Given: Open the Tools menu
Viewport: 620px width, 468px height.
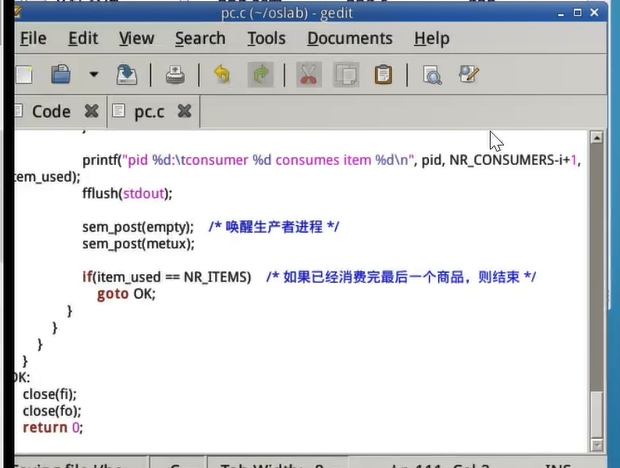Looking at the screenshot, I should [x=267, y=38].
